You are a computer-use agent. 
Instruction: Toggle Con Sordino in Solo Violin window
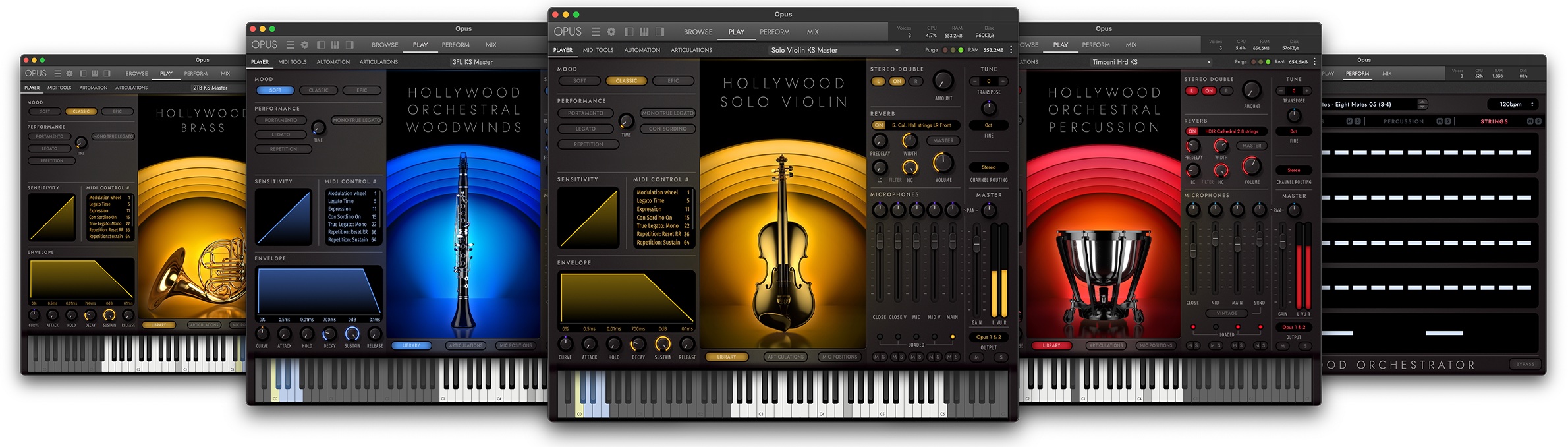(667, 129)
